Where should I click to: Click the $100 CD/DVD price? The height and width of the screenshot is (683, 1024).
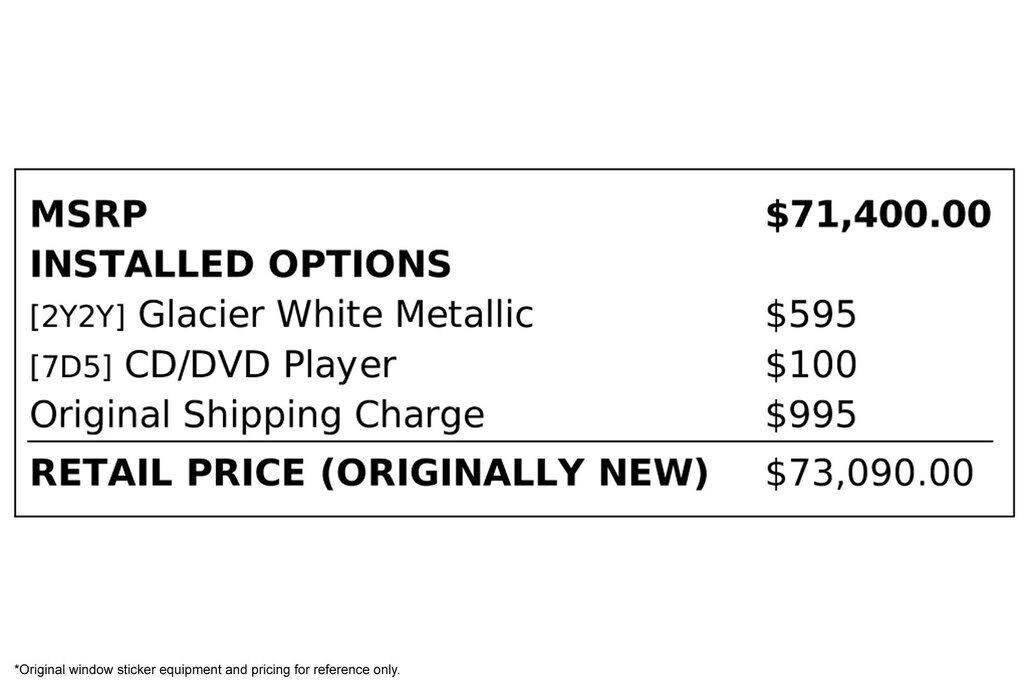pos(810,364)
